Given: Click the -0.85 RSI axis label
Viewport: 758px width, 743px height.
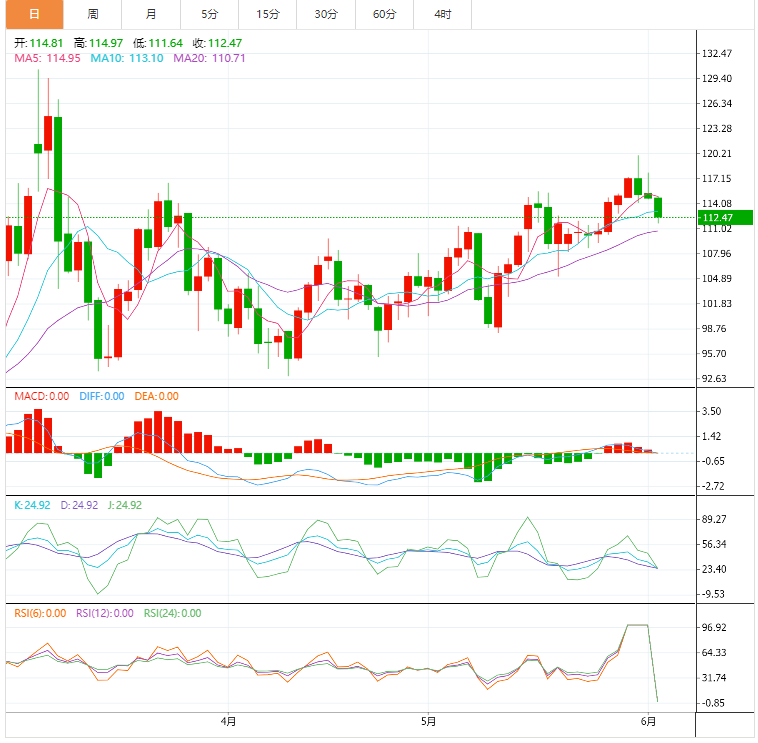Looking at the screenshot, I should [713, 703].
